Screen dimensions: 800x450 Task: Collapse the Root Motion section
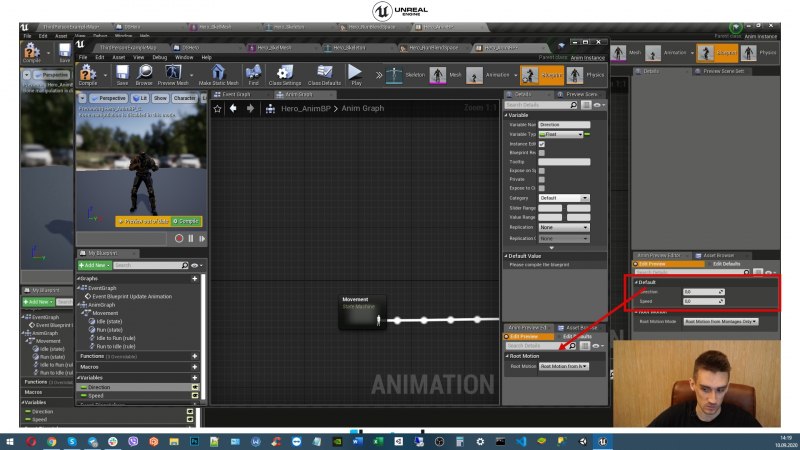[507, 356]
